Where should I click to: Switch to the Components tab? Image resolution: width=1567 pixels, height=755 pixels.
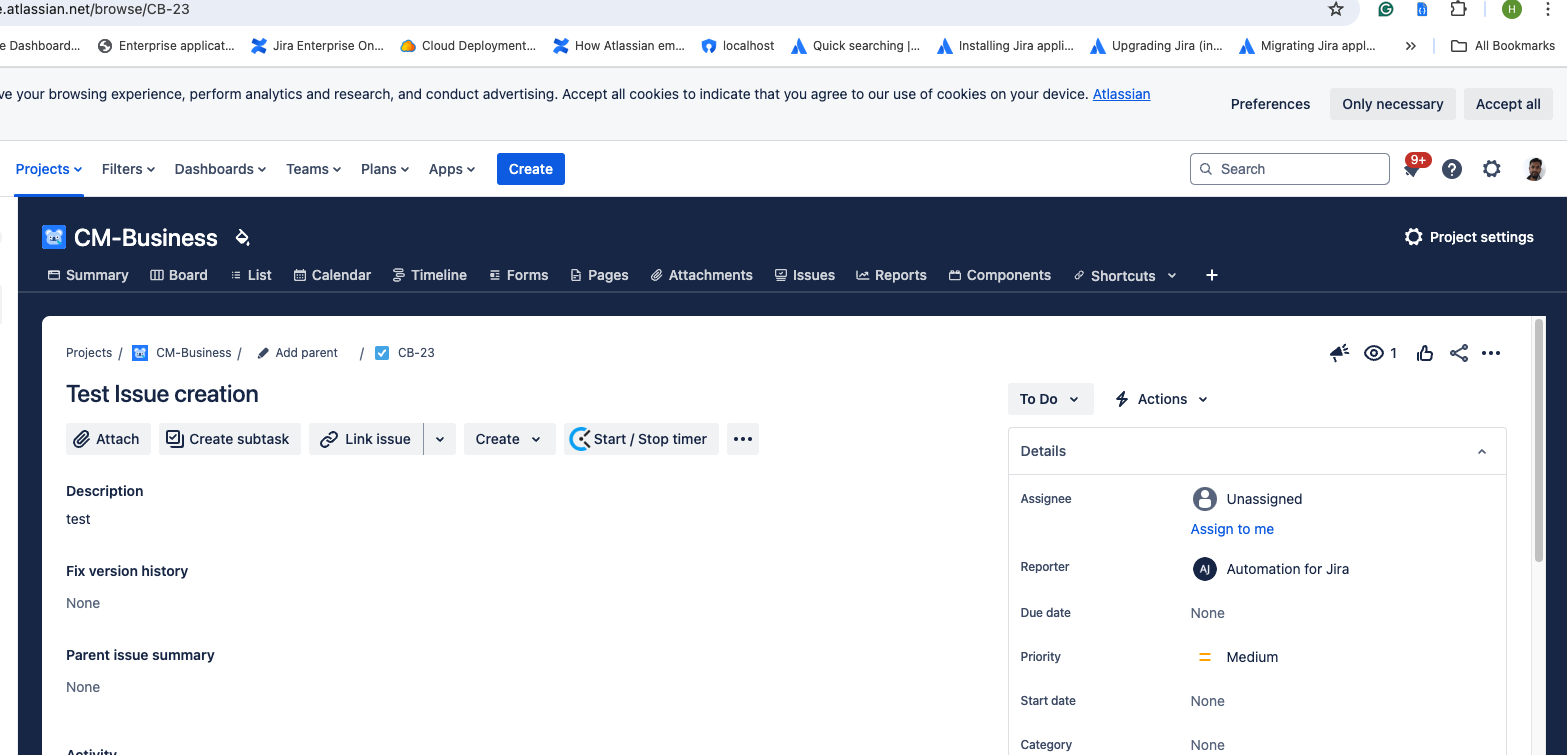click(x=1000, y=275)
